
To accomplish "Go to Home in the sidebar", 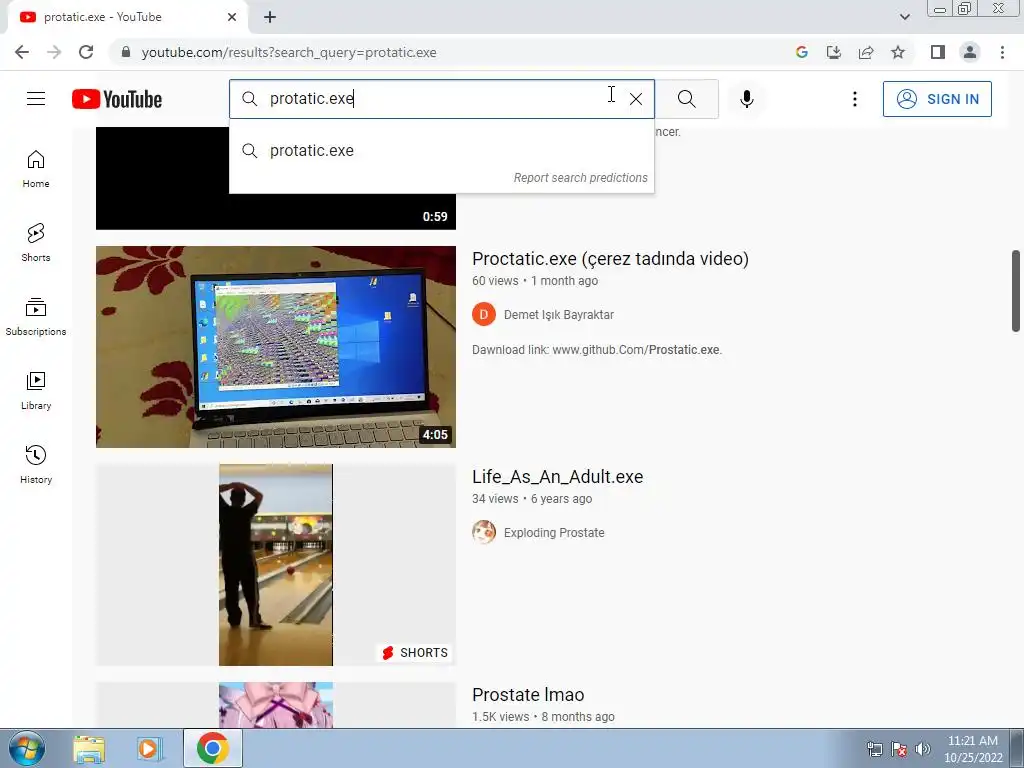I will click(36, 169).
